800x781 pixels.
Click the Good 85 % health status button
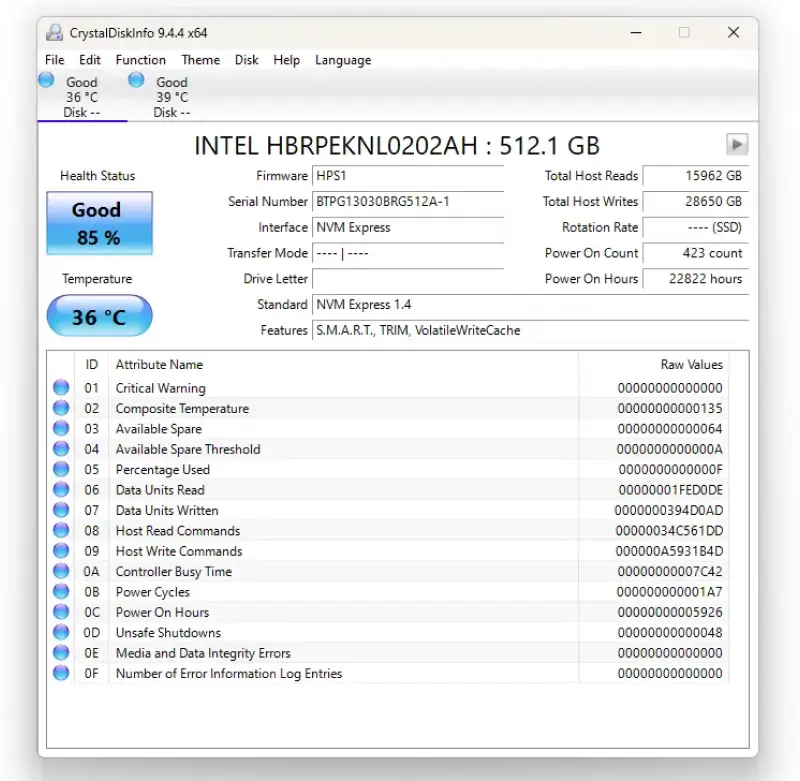tap(99, 223)
